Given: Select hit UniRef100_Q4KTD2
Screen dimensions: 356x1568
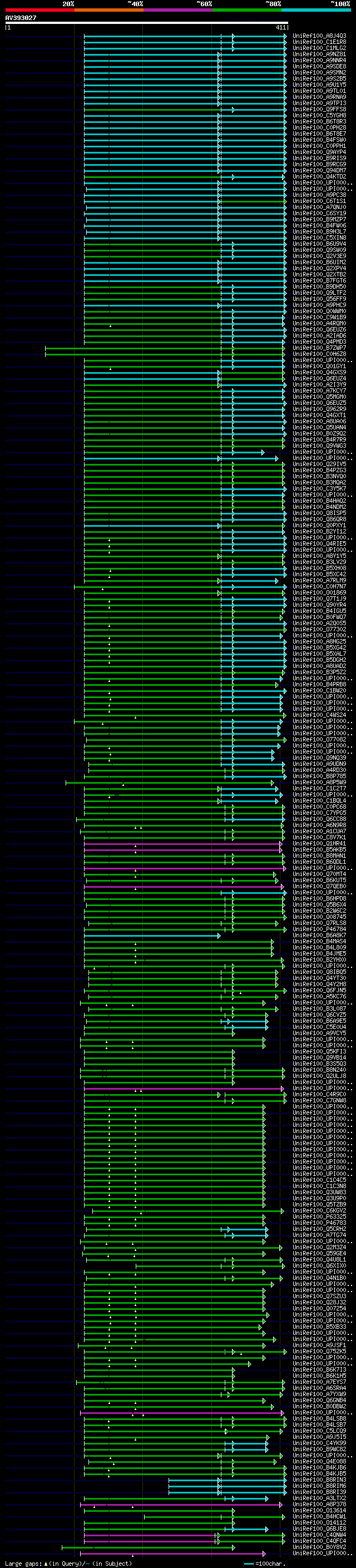Looking at the screenshot, I should click(x=319, y=176).
